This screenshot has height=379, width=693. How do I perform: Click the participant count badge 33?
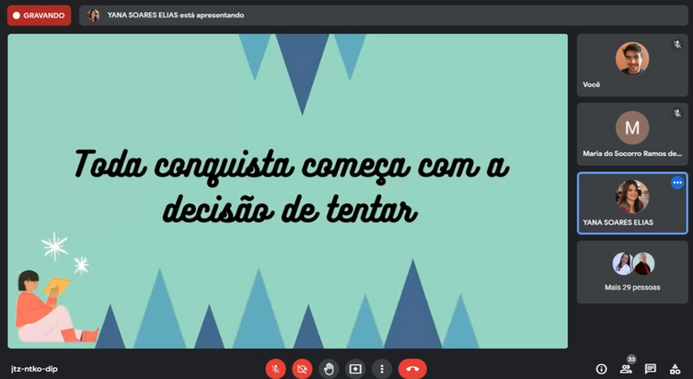click(x=631, y=360)
